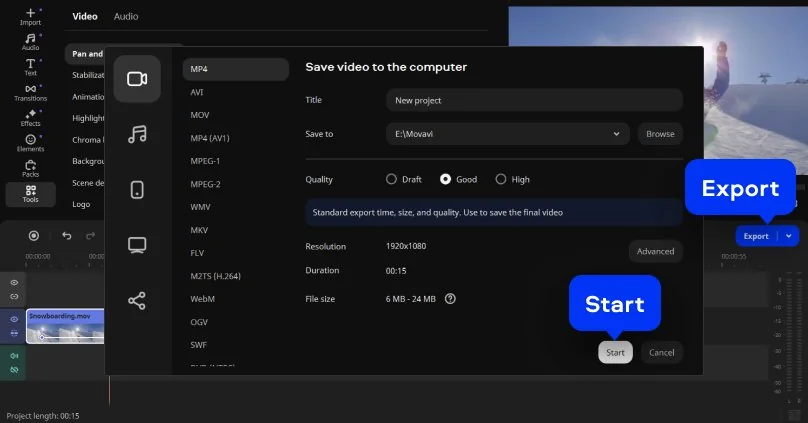Select Draft quality option
Image resolution: width=808 pixels, height=423 pixels.
coord(391,179)
